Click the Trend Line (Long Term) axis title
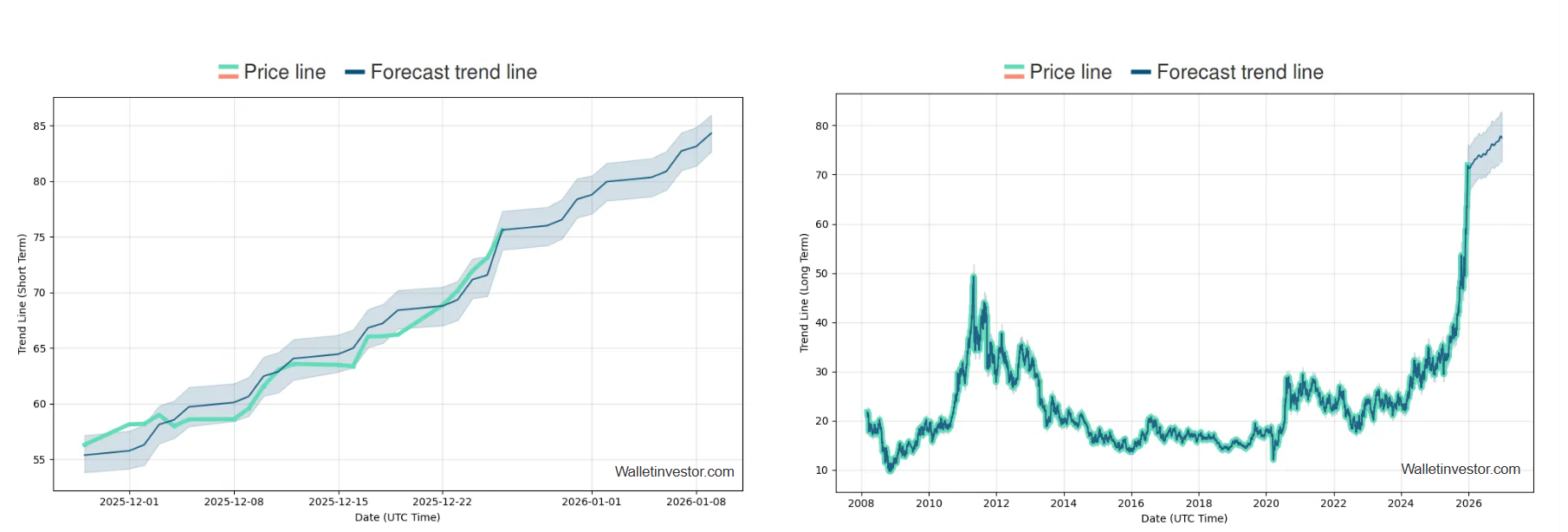This screenshot has width=1568, height=532. [804, 292]
